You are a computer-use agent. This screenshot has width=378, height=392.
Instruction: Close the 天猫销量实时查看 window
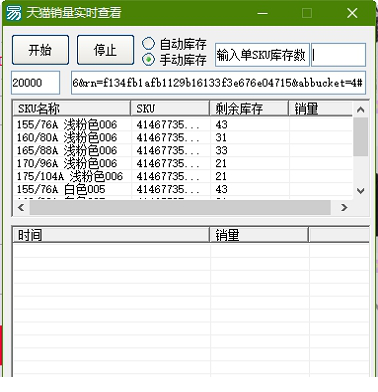[352, 13]
